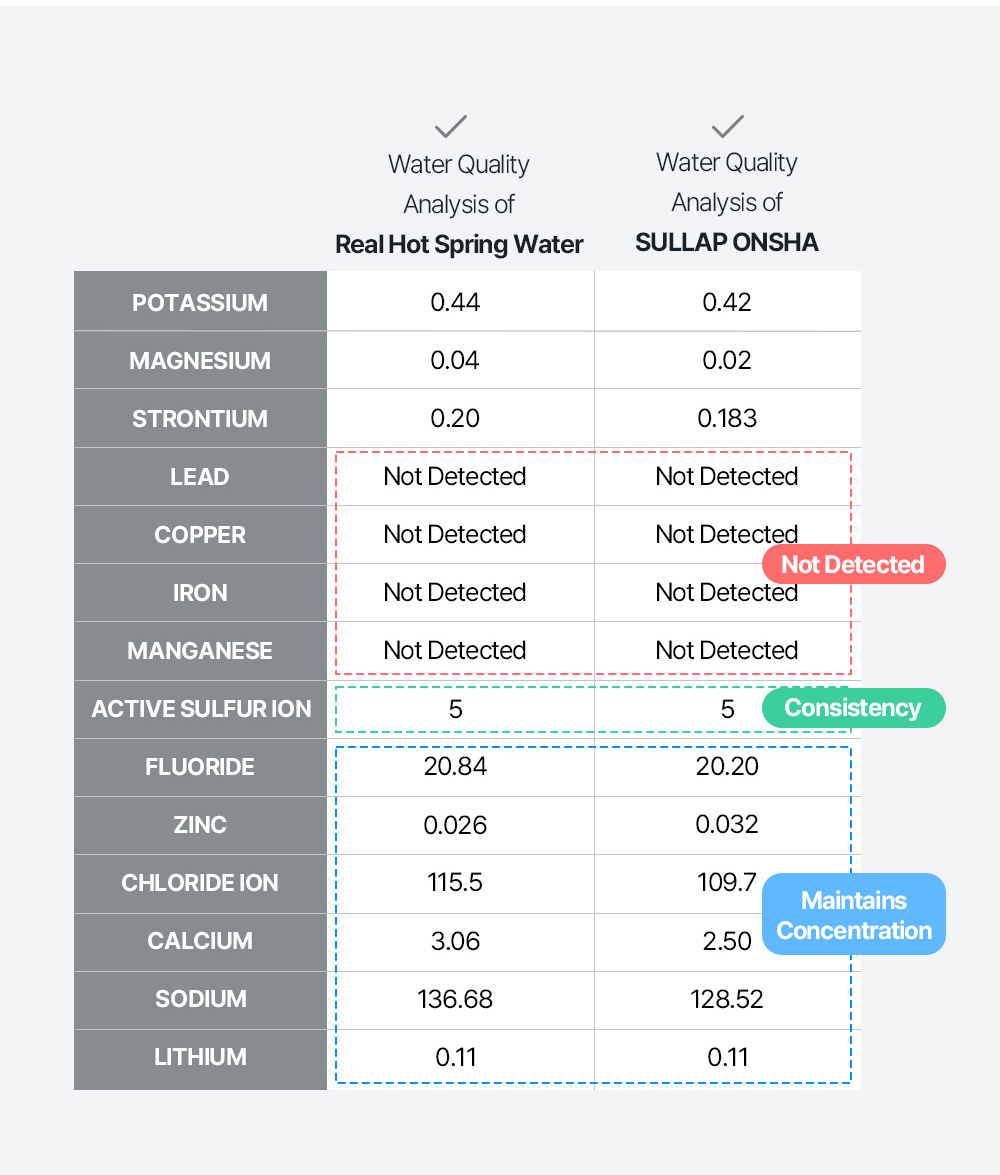The width and height of the screenshot is (1000, 1175).
Task: Click the blue Maintains Concentration badge
Action: pyautogui.click(x=854, y=915)
